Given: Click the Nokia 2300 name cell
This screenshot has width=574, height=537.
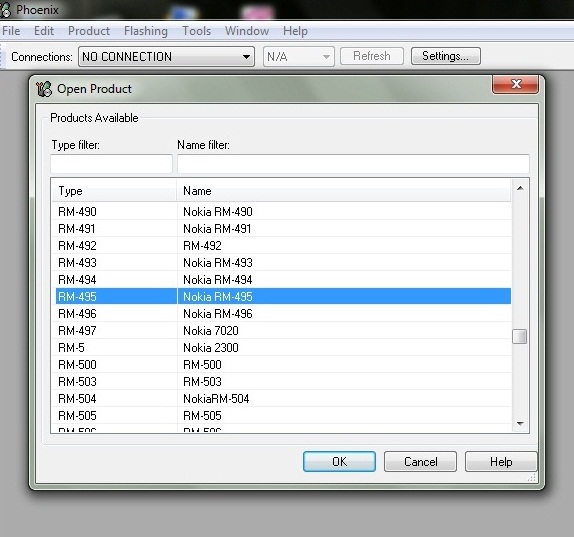Looking at the screenshot, I should (x=211, y=348).
